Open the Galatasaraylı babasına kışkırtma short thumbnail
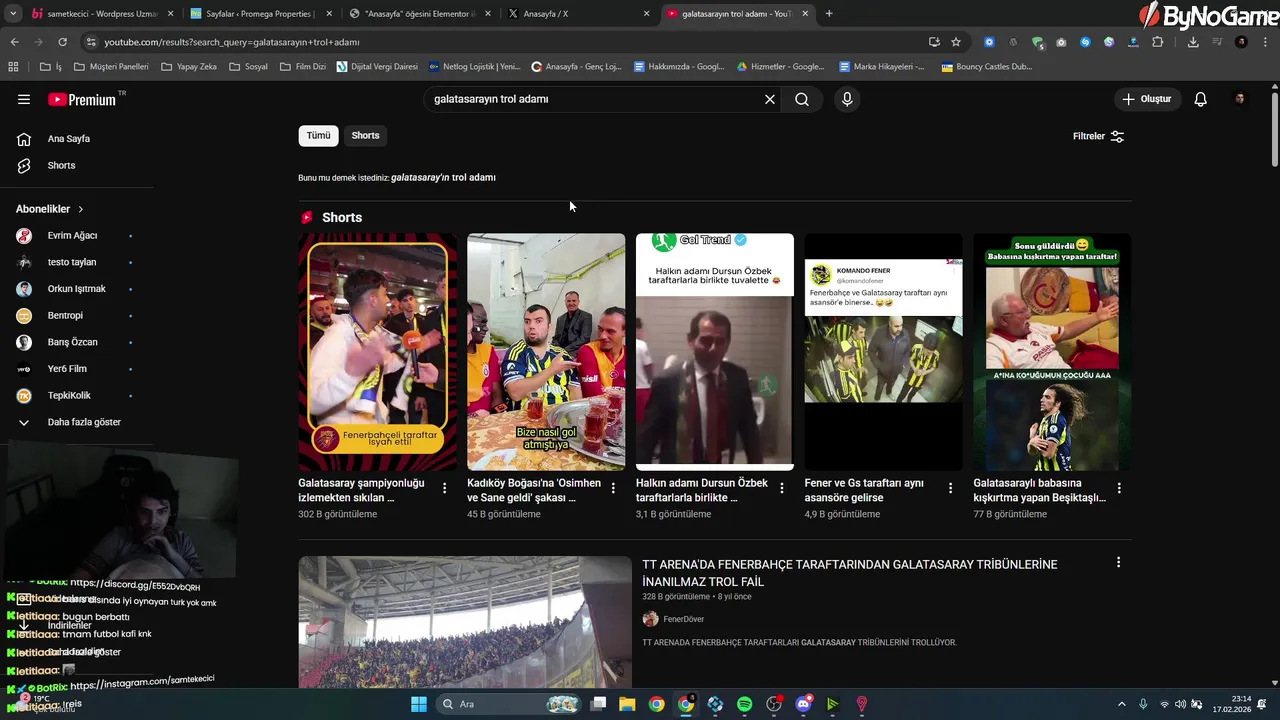The height and width of the screenshot is (720, 1280). [1052, 352]
